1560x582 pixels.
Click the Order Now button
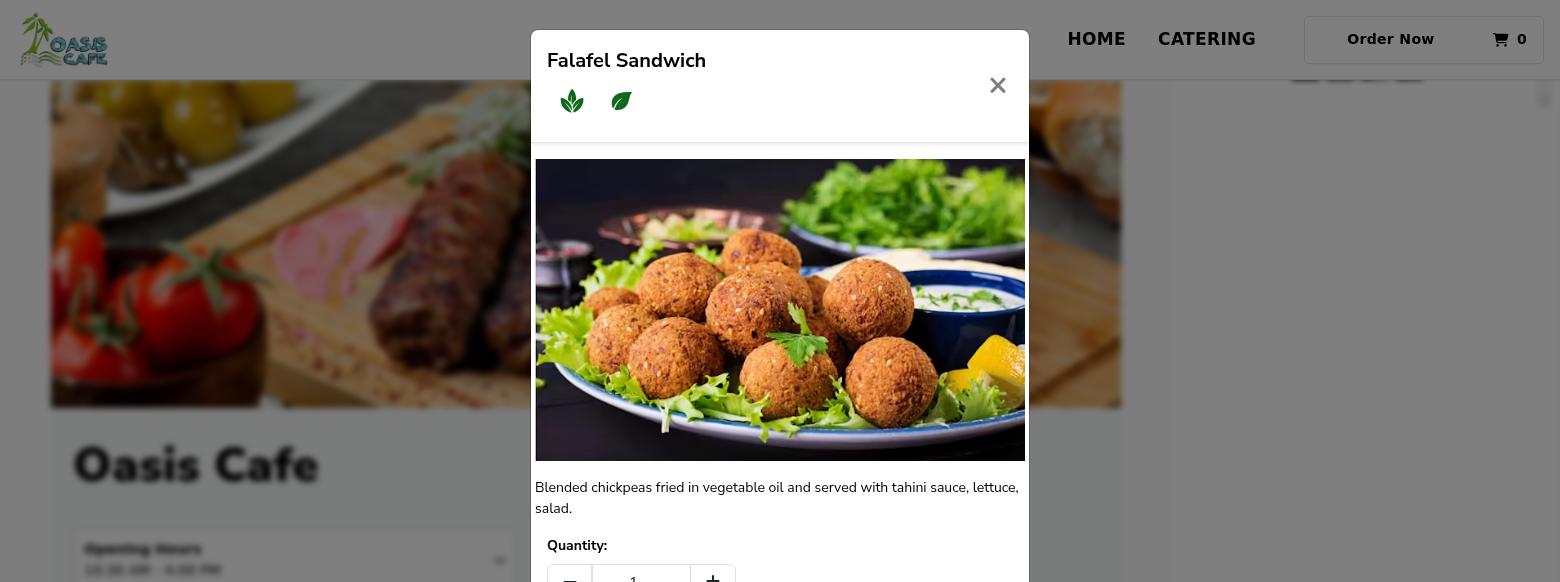[1390, 39]
